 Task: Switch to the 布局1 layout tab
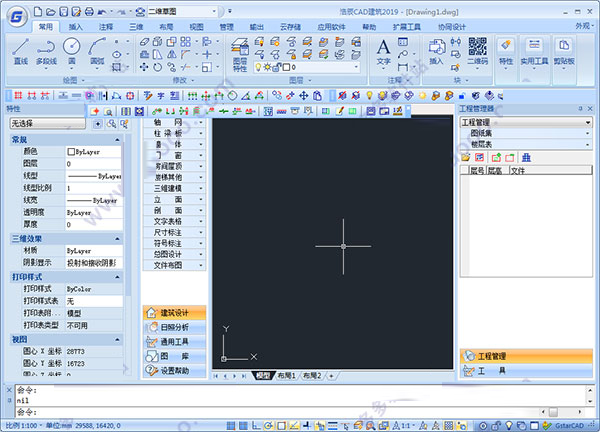coord(286,376)
